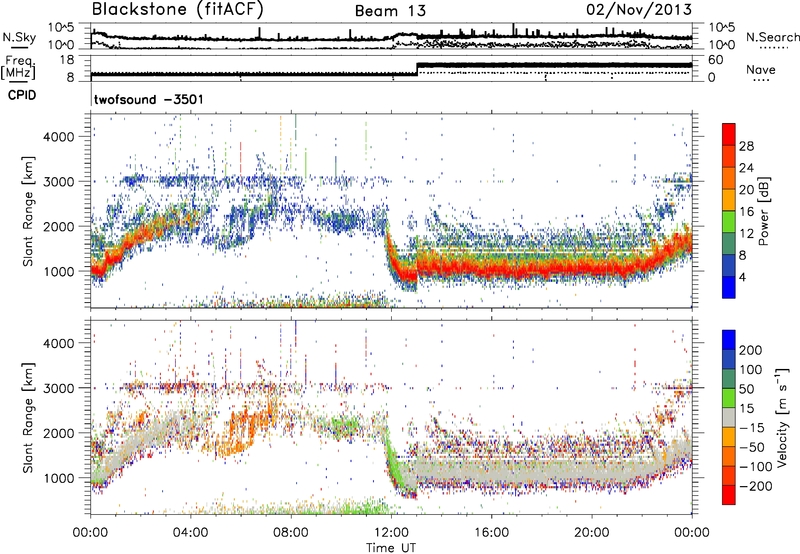Click the "24" power colorbar label
Image resolution: width=800 pixels, height=554 pixels.
746,168
